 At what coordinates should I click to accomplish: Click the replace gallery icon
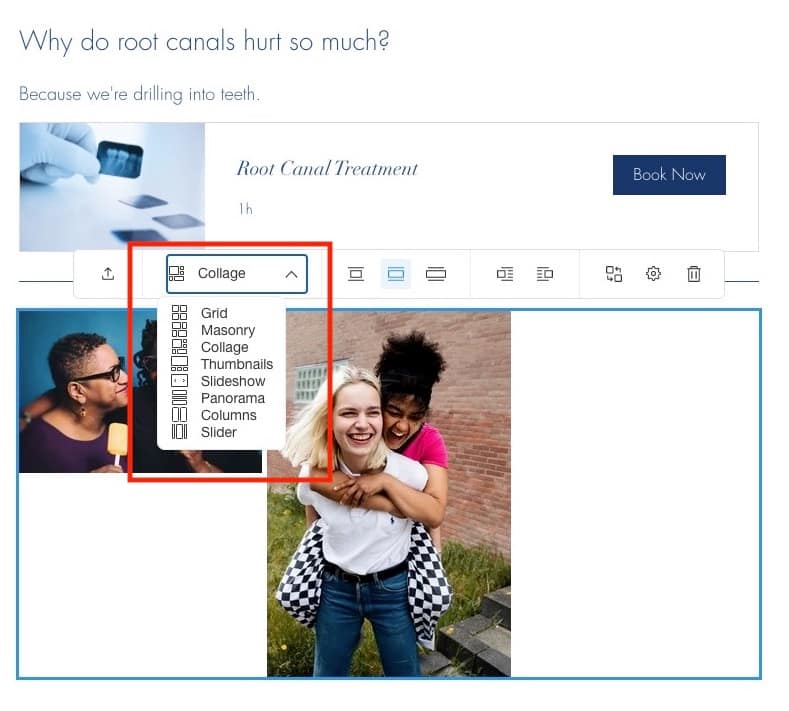[614, 274]
